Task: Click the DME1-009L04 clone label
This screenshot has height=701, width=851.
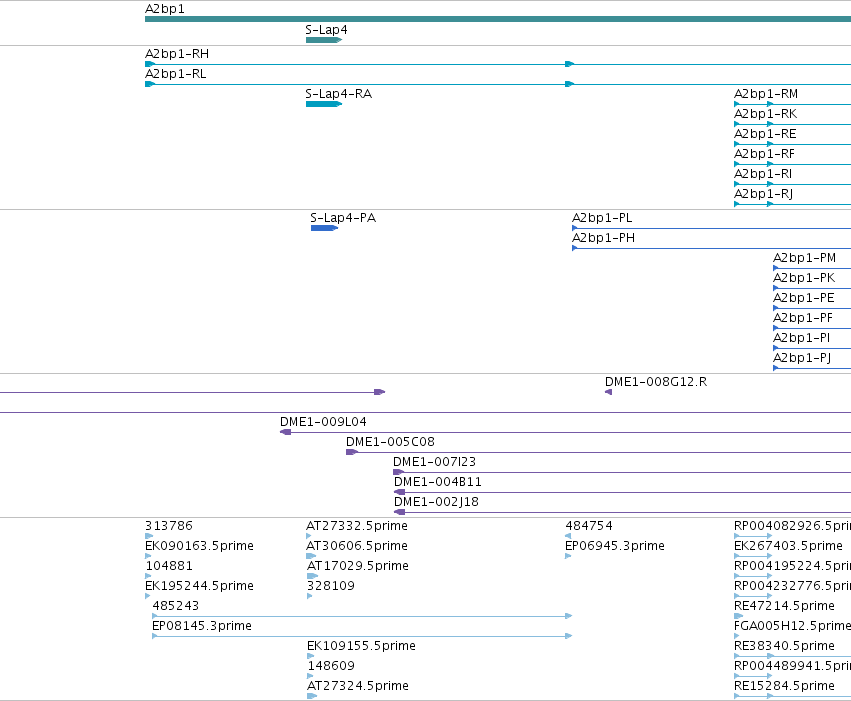Action: point(323,422)
